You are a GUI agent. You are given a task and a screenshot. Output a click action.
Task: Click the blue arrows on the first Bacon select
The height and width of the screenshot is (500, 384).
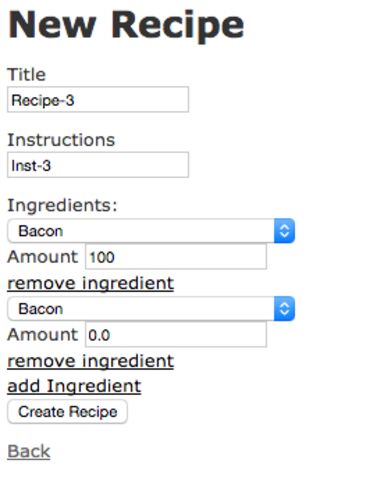click(284, 231)
